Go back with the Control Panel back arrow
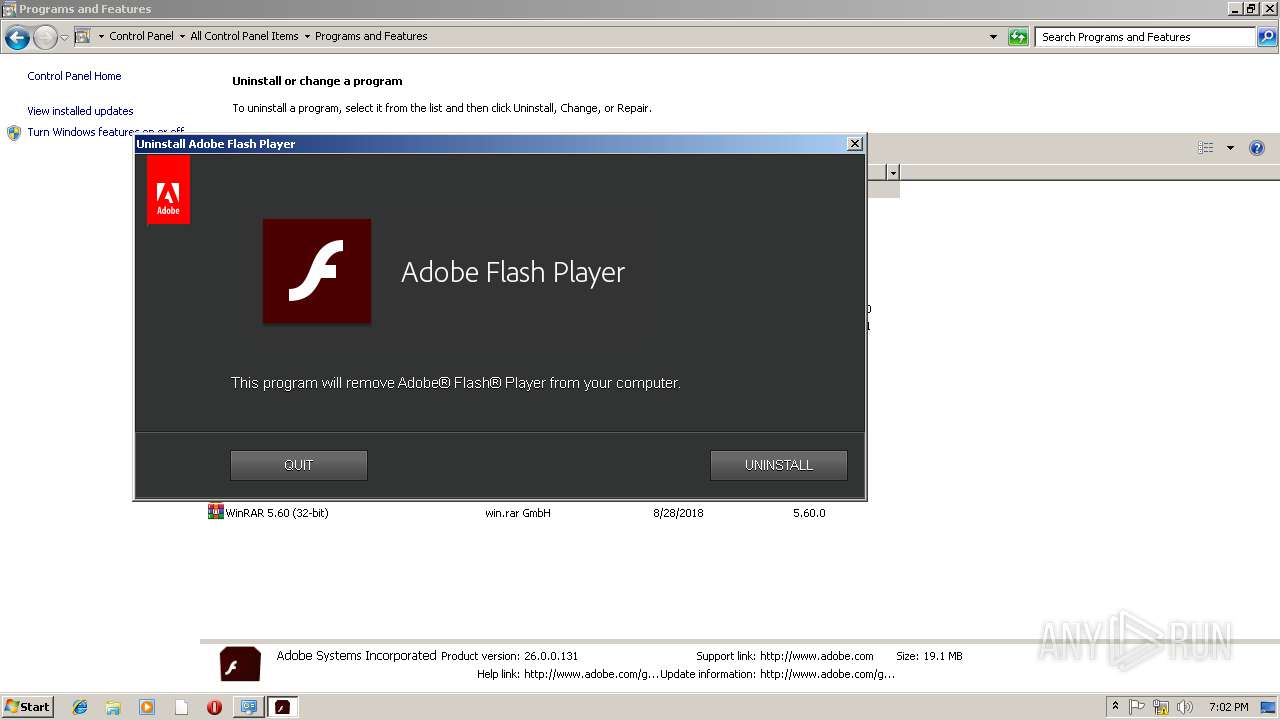 point(17,38)
